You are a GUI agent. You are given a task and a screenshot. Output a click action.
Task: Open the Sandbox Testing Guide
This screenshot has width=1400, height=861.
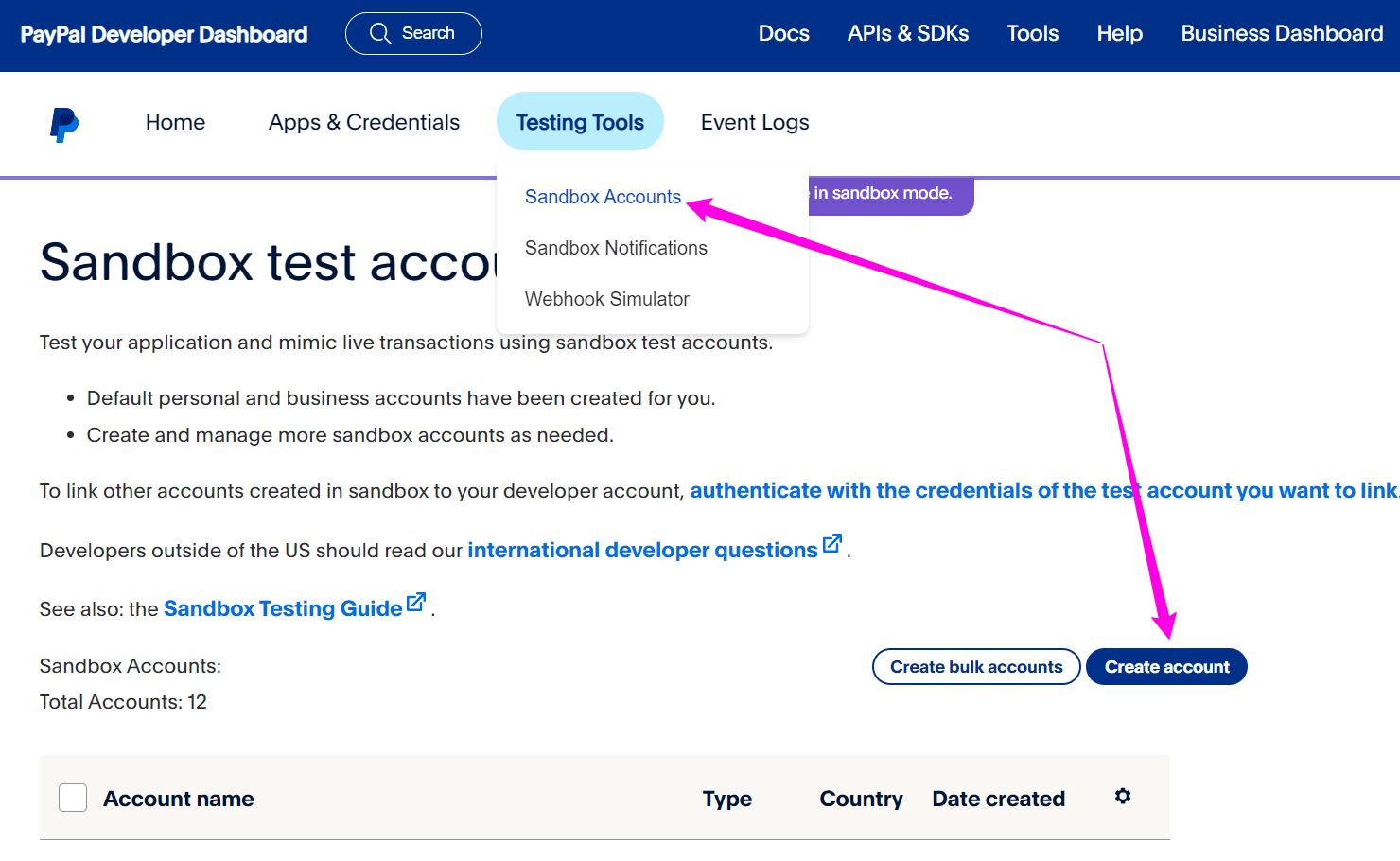[284, 608]
